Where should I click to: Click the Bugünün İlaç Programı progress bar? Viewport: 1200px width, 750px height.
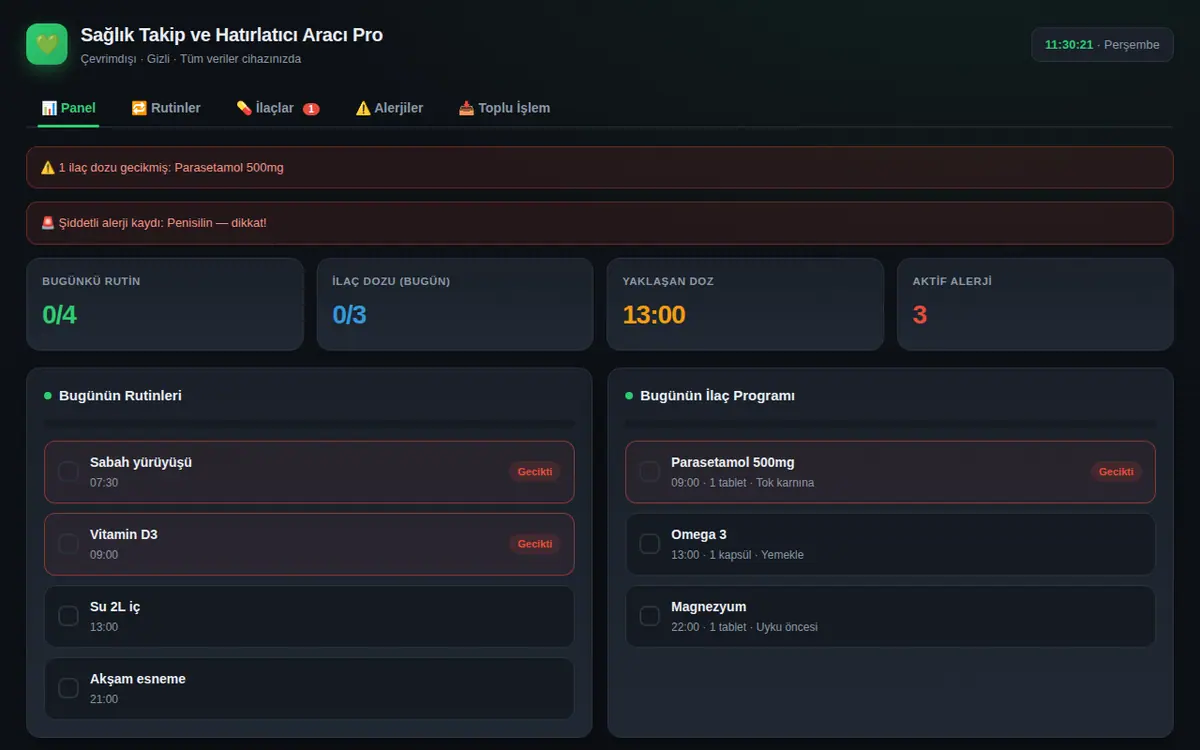coord(890,424)
